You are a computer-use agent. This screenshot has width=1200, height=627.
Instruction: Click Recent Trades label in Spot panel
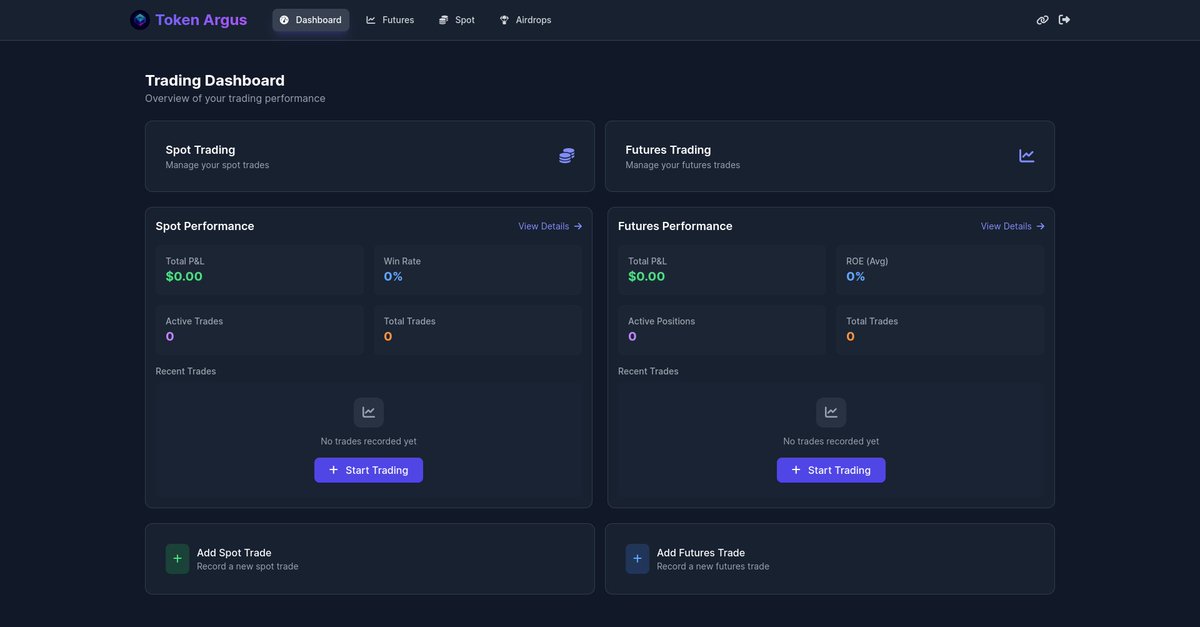pos(186,371)
